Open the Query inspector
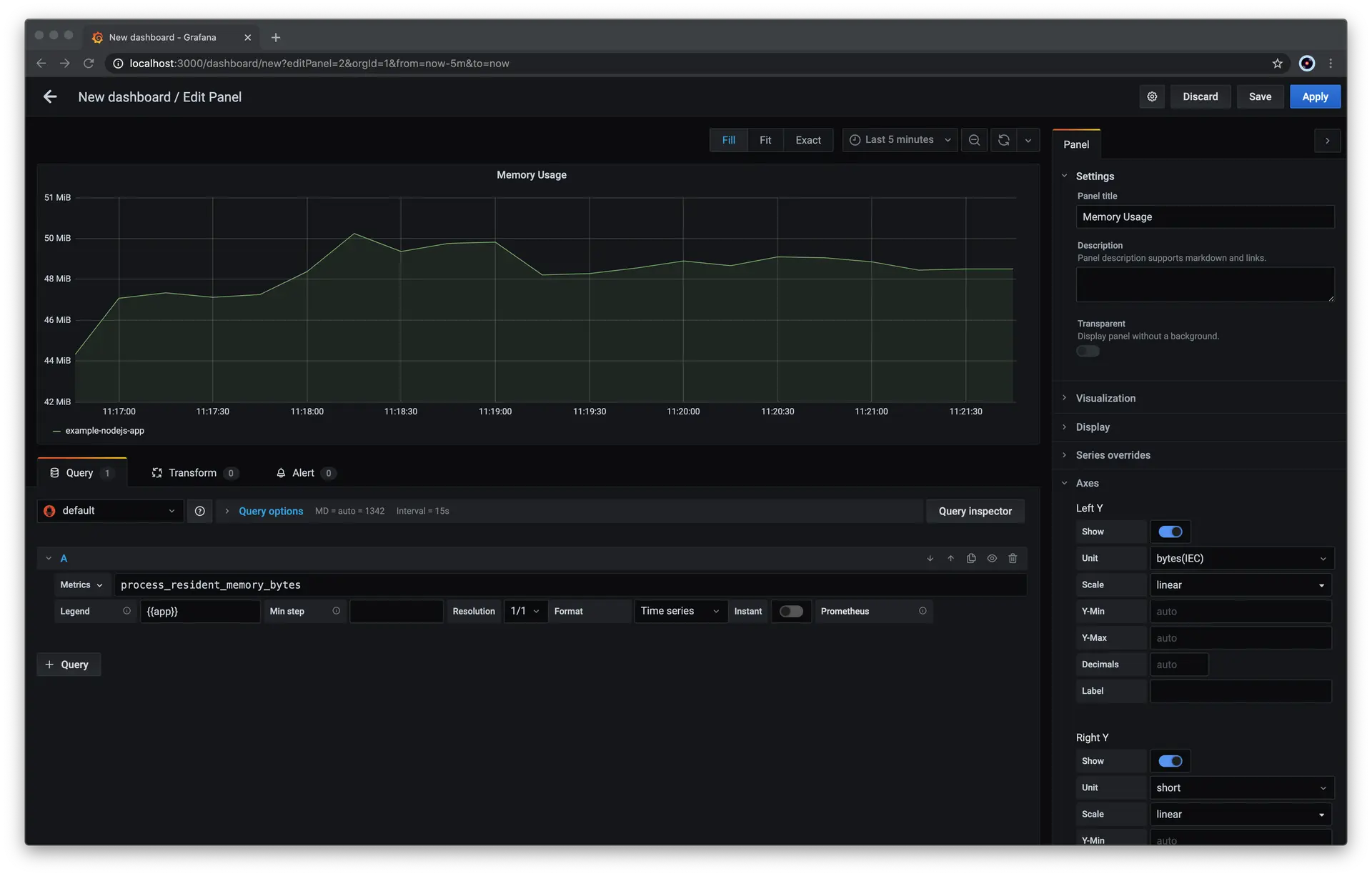1372x876 pixels. click(975, 511)
